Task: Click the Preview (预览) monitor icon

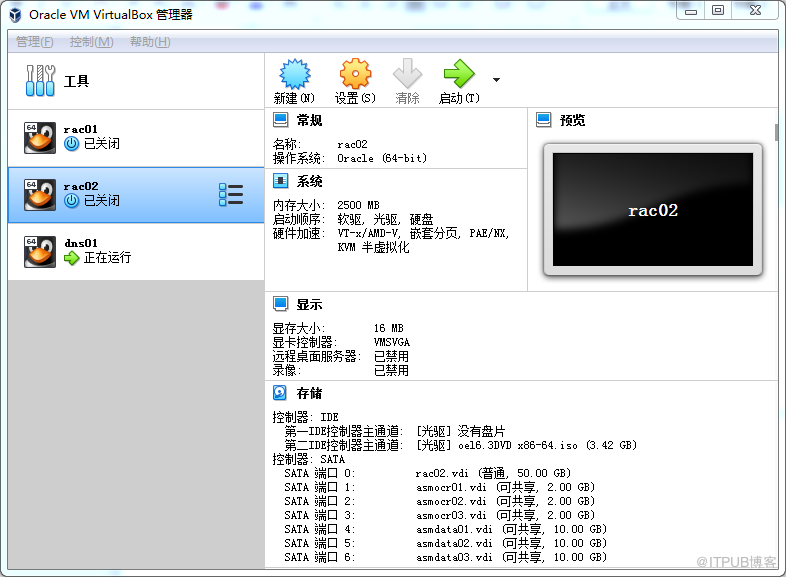Action: click(544, 120)
